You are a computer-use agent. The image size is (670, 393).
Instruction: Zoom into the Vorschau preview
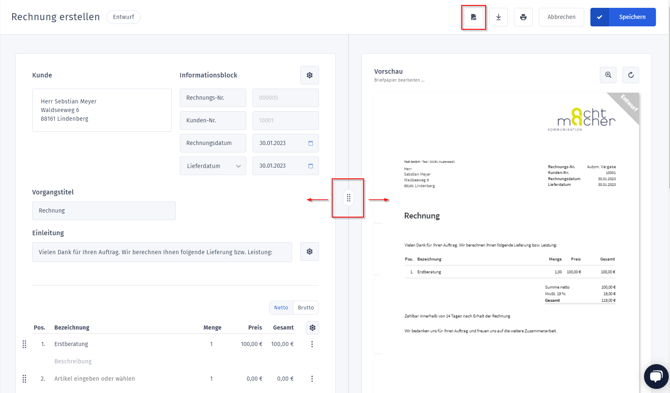(x=608, y=75)
